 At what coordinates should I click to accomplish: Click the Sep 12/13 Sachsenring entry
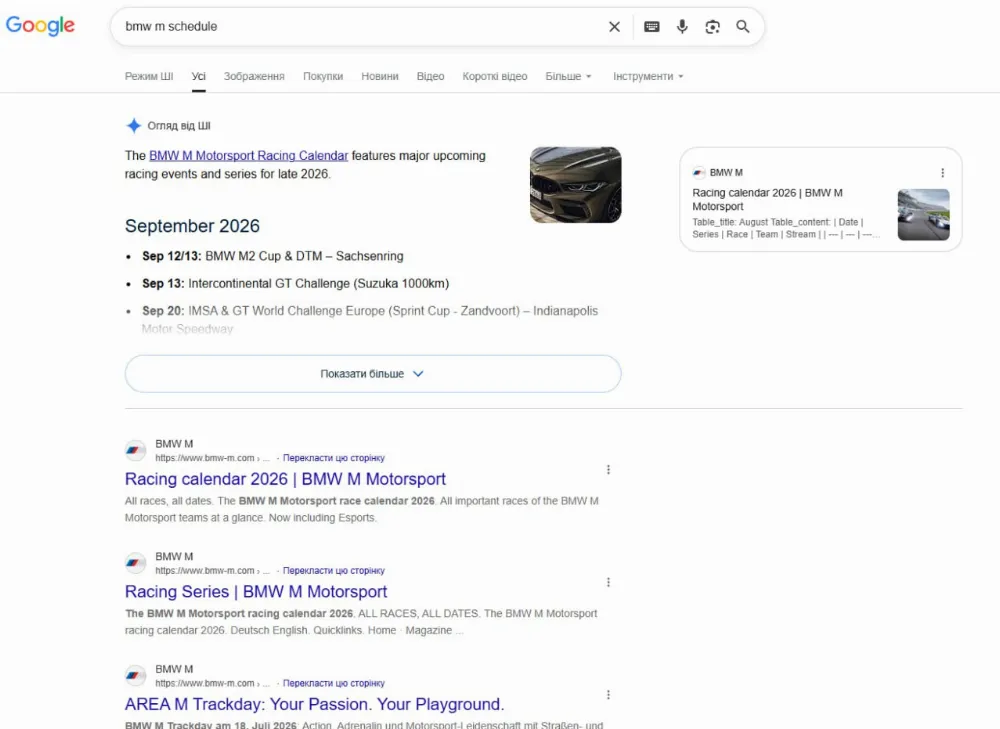click(272, 256)
